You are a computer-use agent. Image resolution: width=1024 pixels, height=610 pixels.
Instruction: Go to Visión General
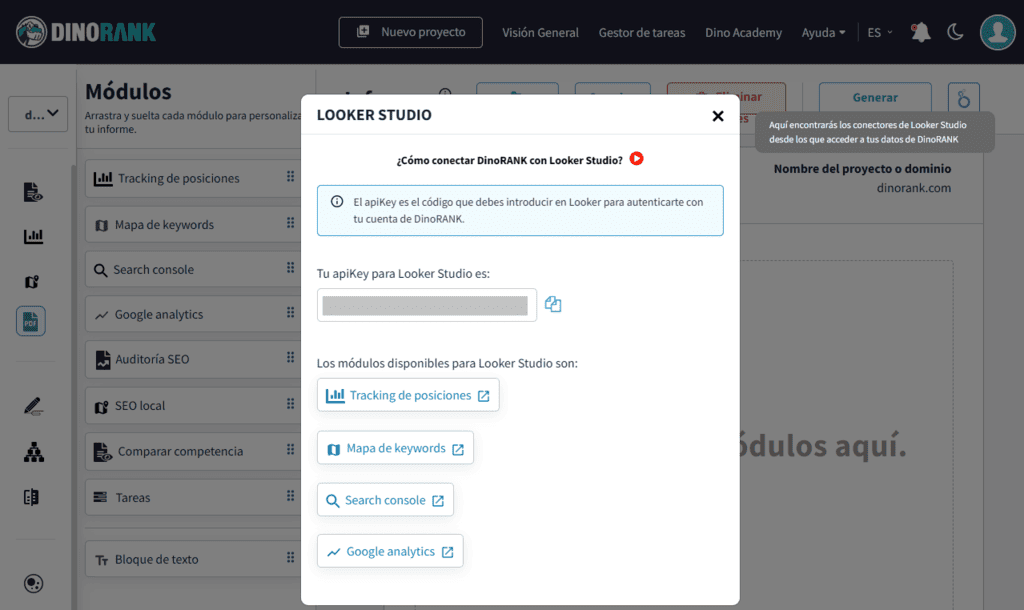point(540,33)
